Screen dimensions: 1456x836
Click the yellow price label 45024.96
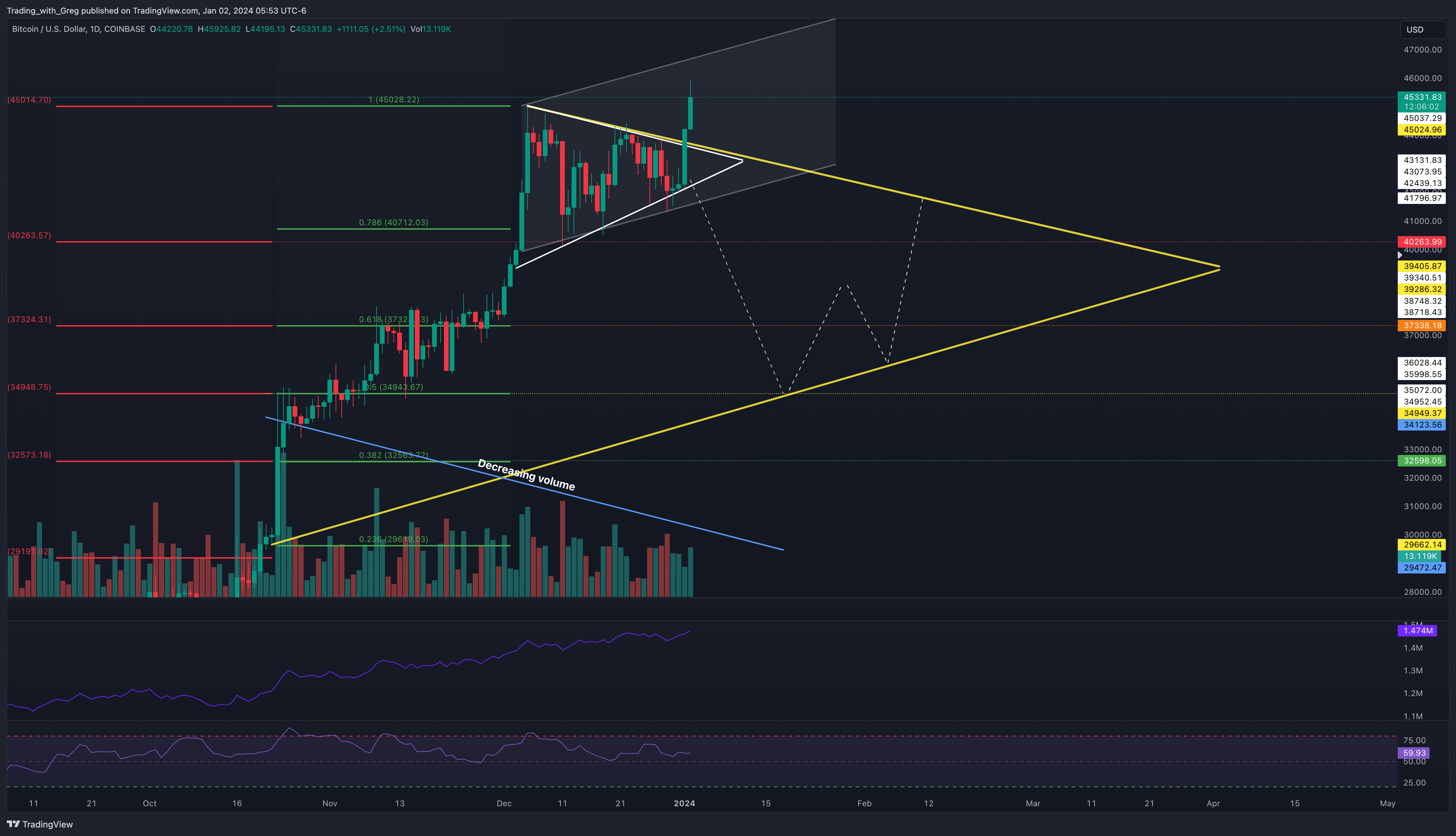click(1421, 130)
